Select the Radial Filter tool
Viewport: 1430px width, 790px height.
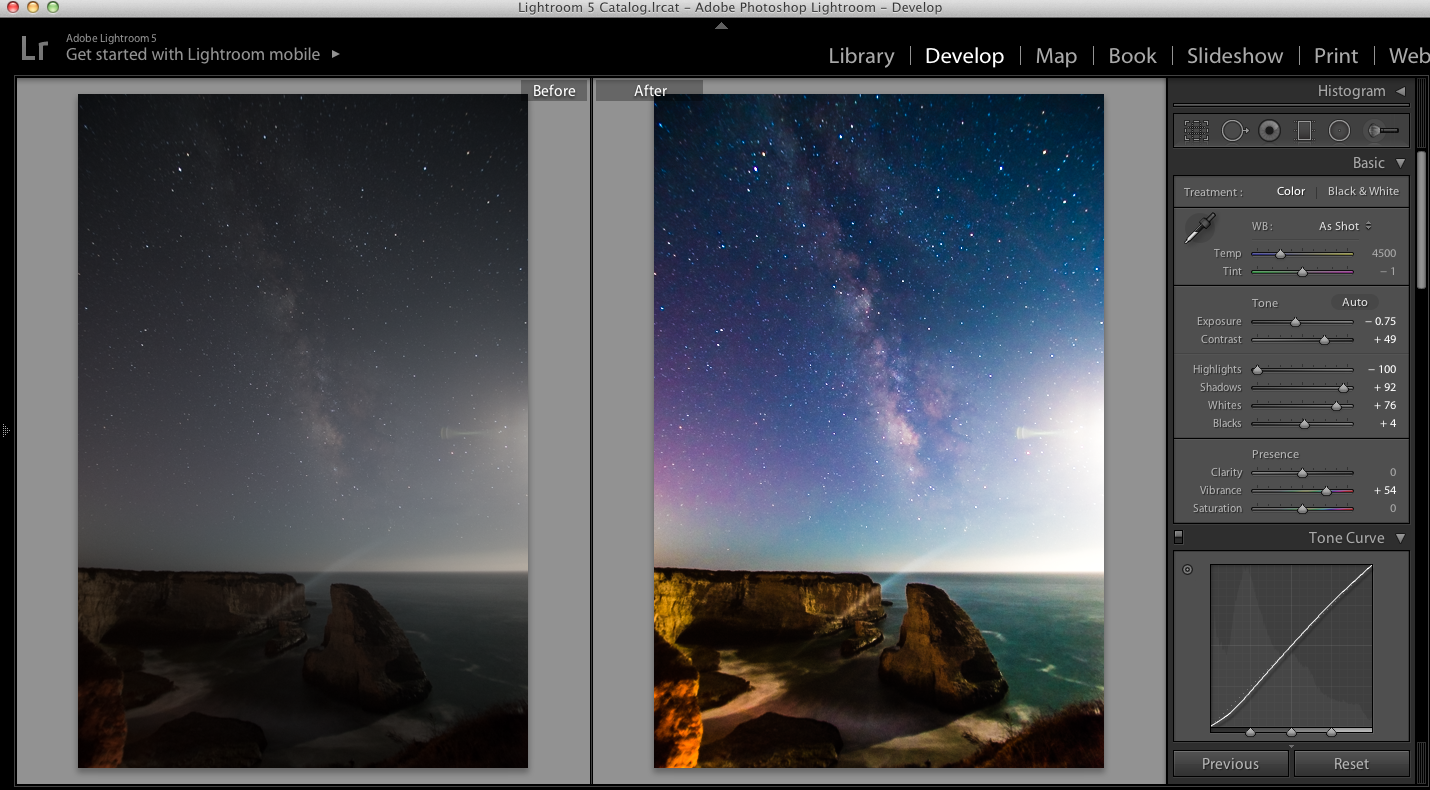pyautogui.click(x=1339, y=130)
